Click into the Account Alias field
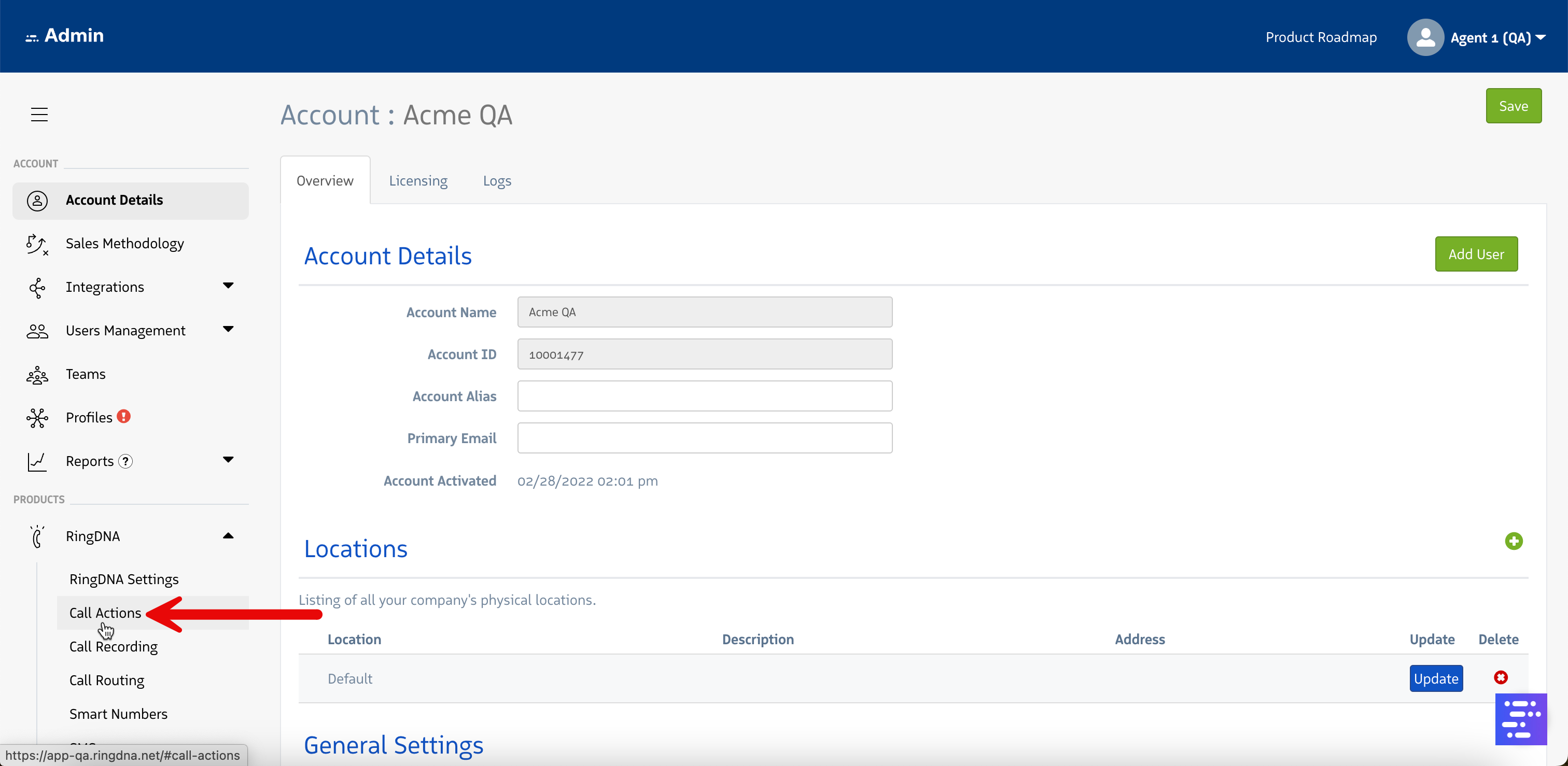 [704, 396]
